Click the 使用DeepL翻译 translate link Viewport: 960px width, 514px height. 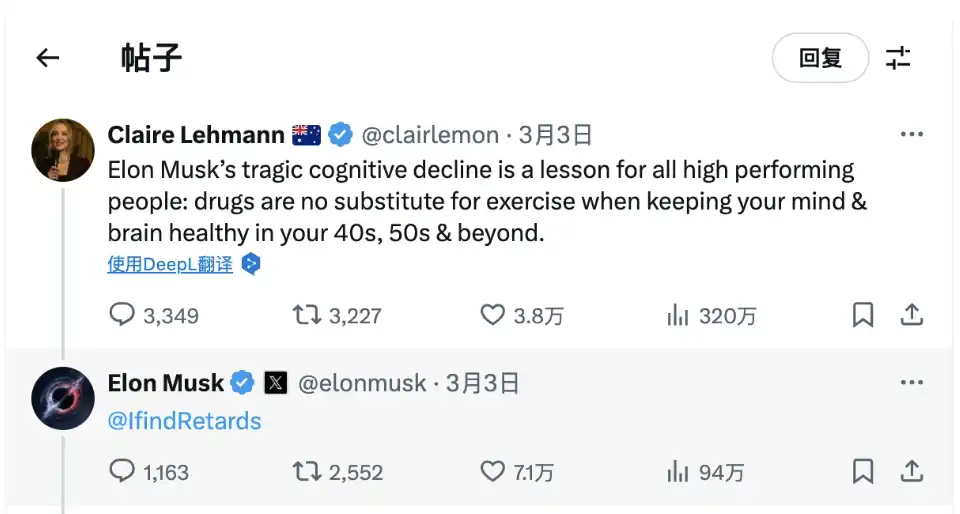tap(170, 265)
